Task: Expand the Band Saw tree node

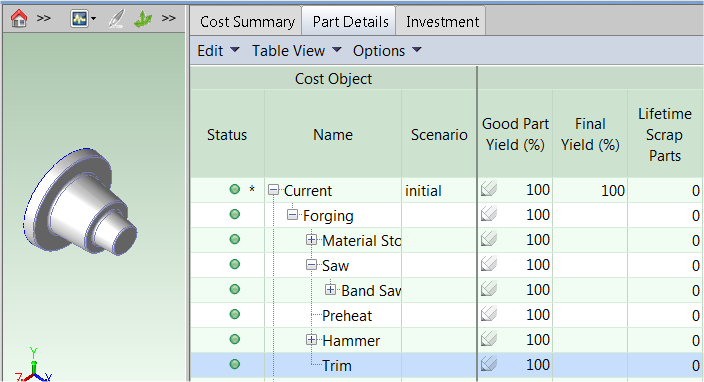Action: 330,290
